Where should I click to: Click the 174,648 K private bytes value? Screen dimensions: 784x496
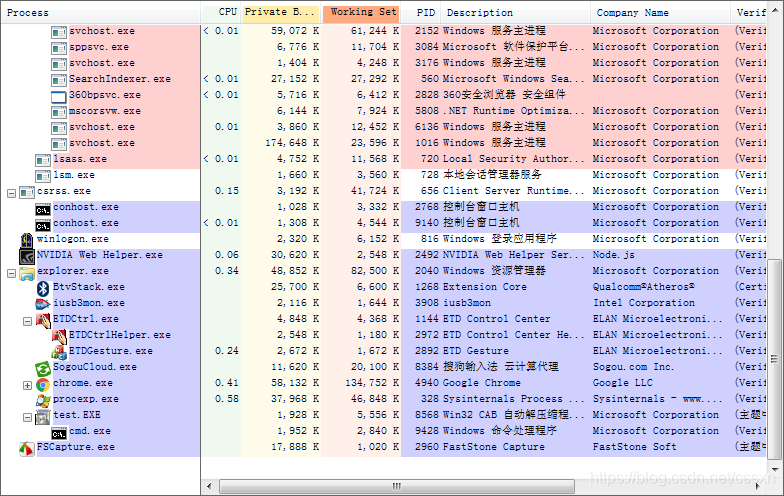292,143
